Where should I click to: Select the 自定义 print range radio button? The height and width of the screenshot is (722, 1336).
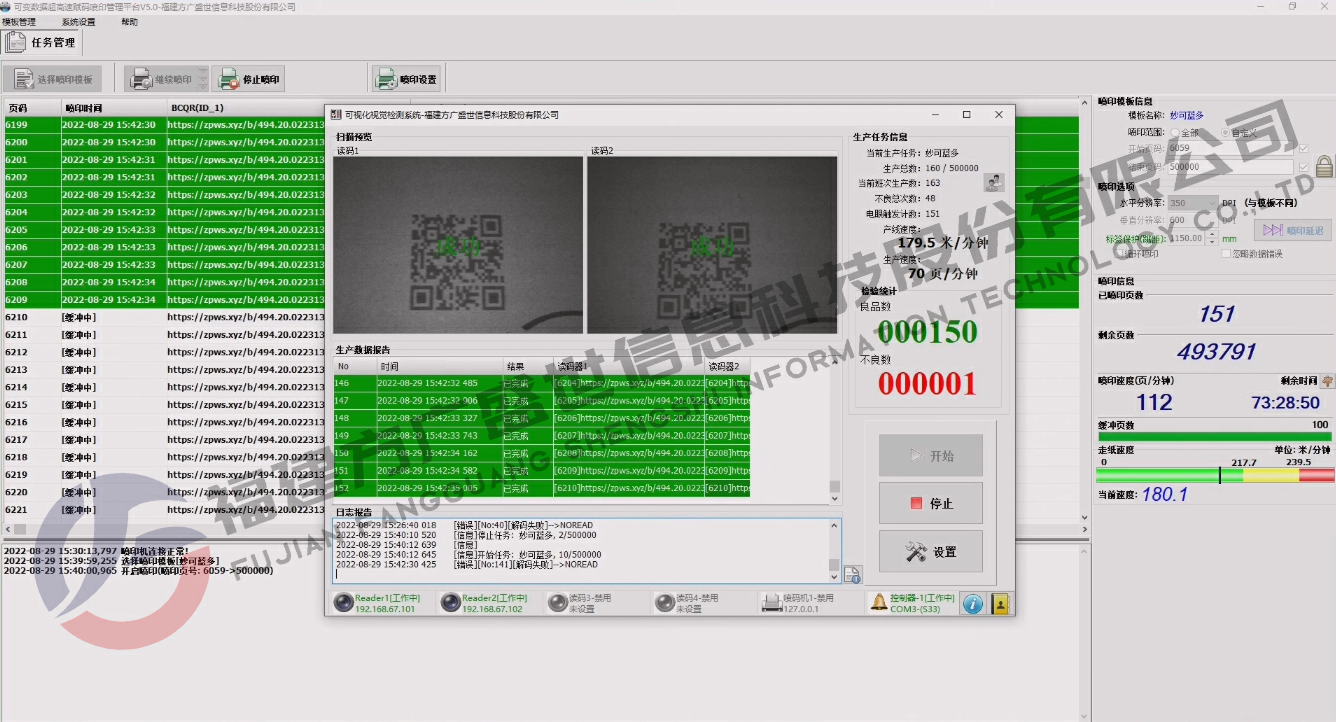coord(1226,132)
